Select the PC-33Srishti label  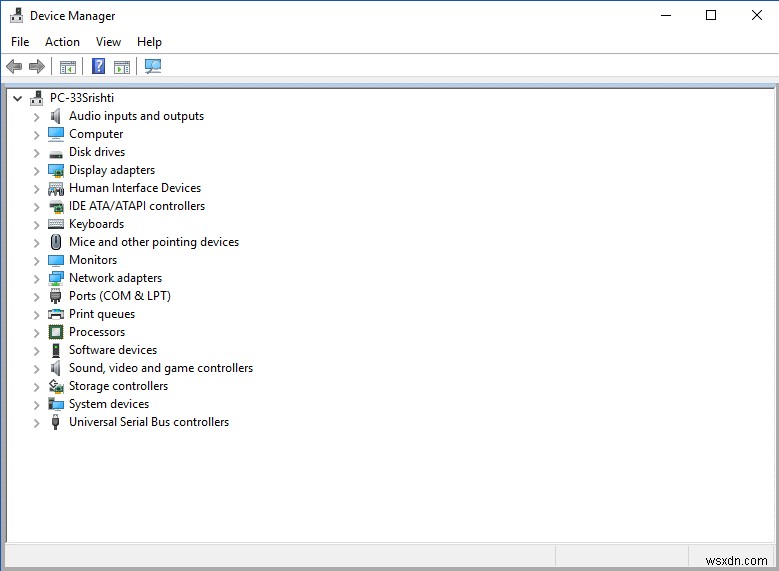pos(82,98)
